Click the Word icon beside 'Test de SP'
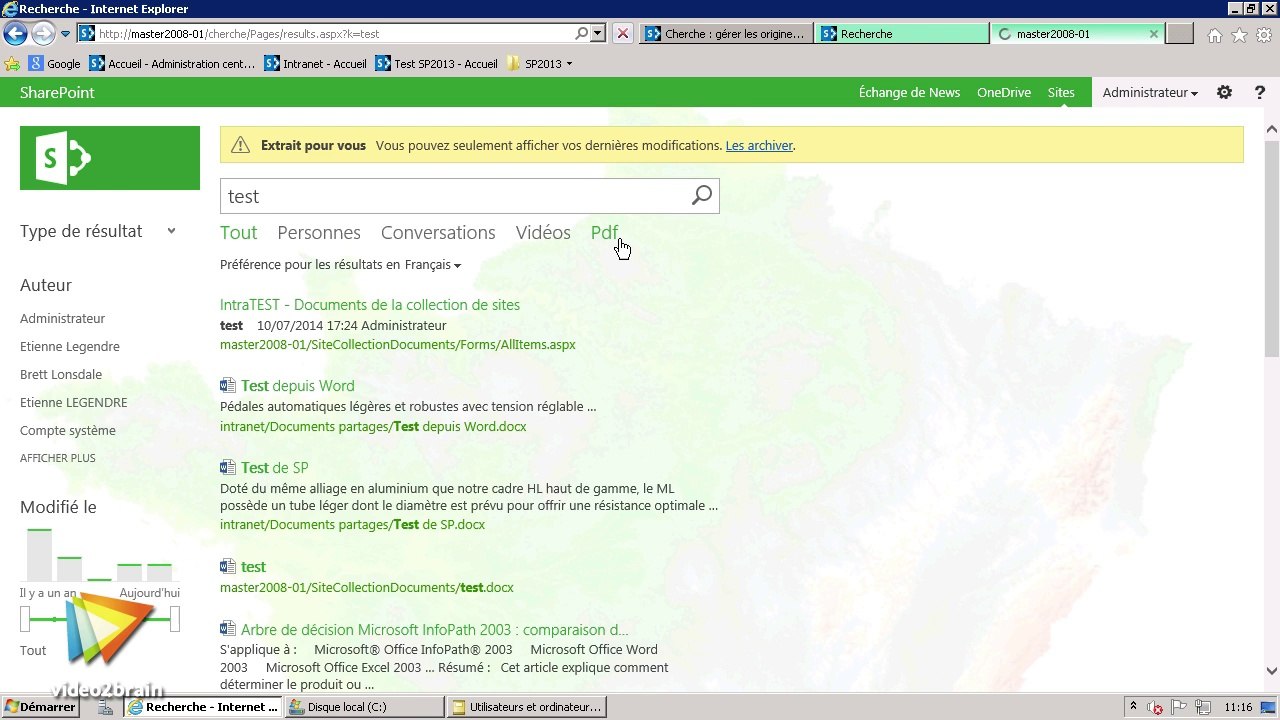 click(x=228, y=467)
